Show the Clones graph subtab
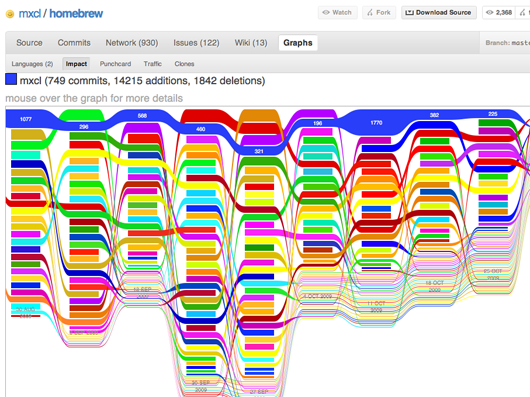This screenshot has height=397, width=530. [184, 64]
